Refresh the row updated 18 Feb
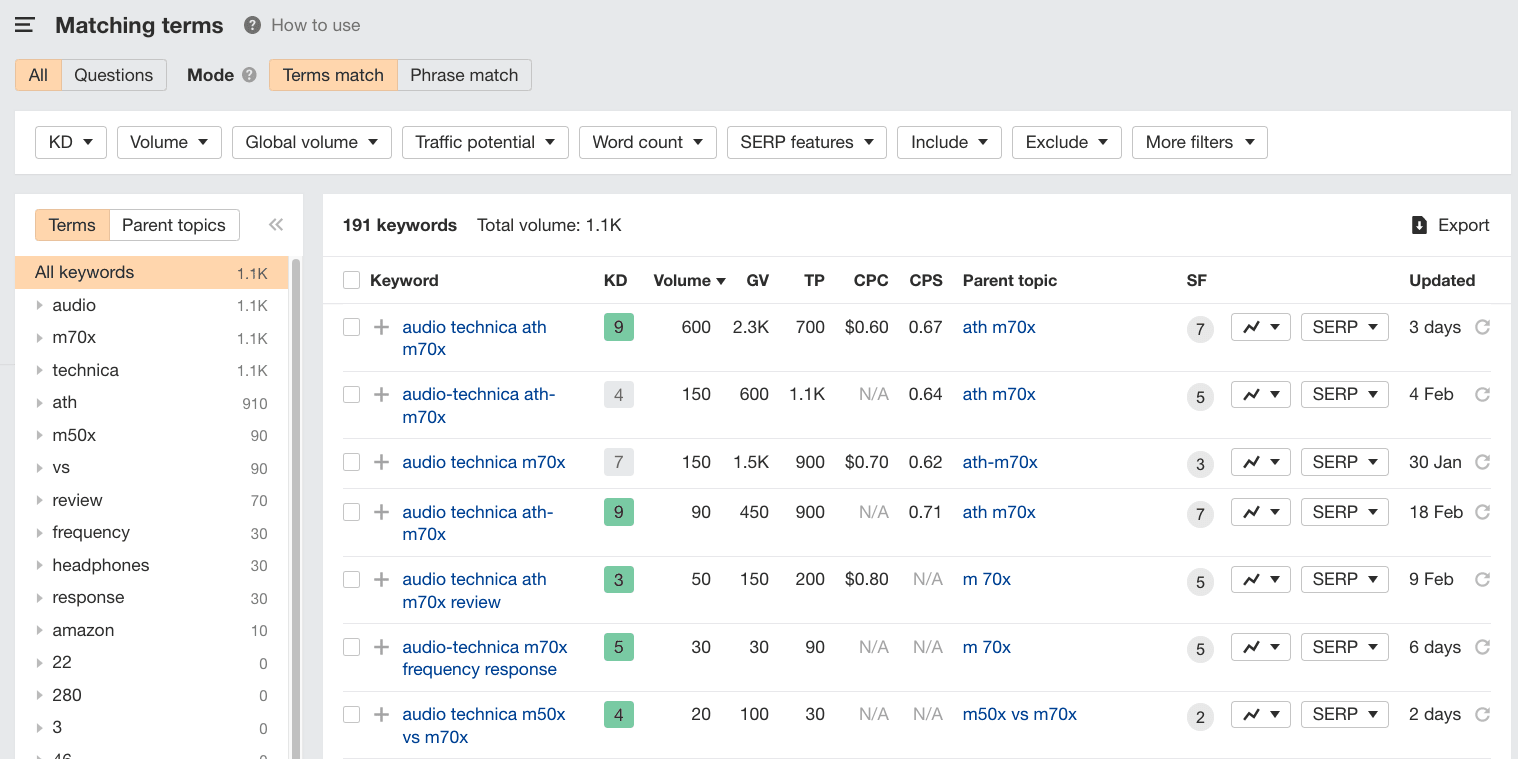 (1483, 512)
